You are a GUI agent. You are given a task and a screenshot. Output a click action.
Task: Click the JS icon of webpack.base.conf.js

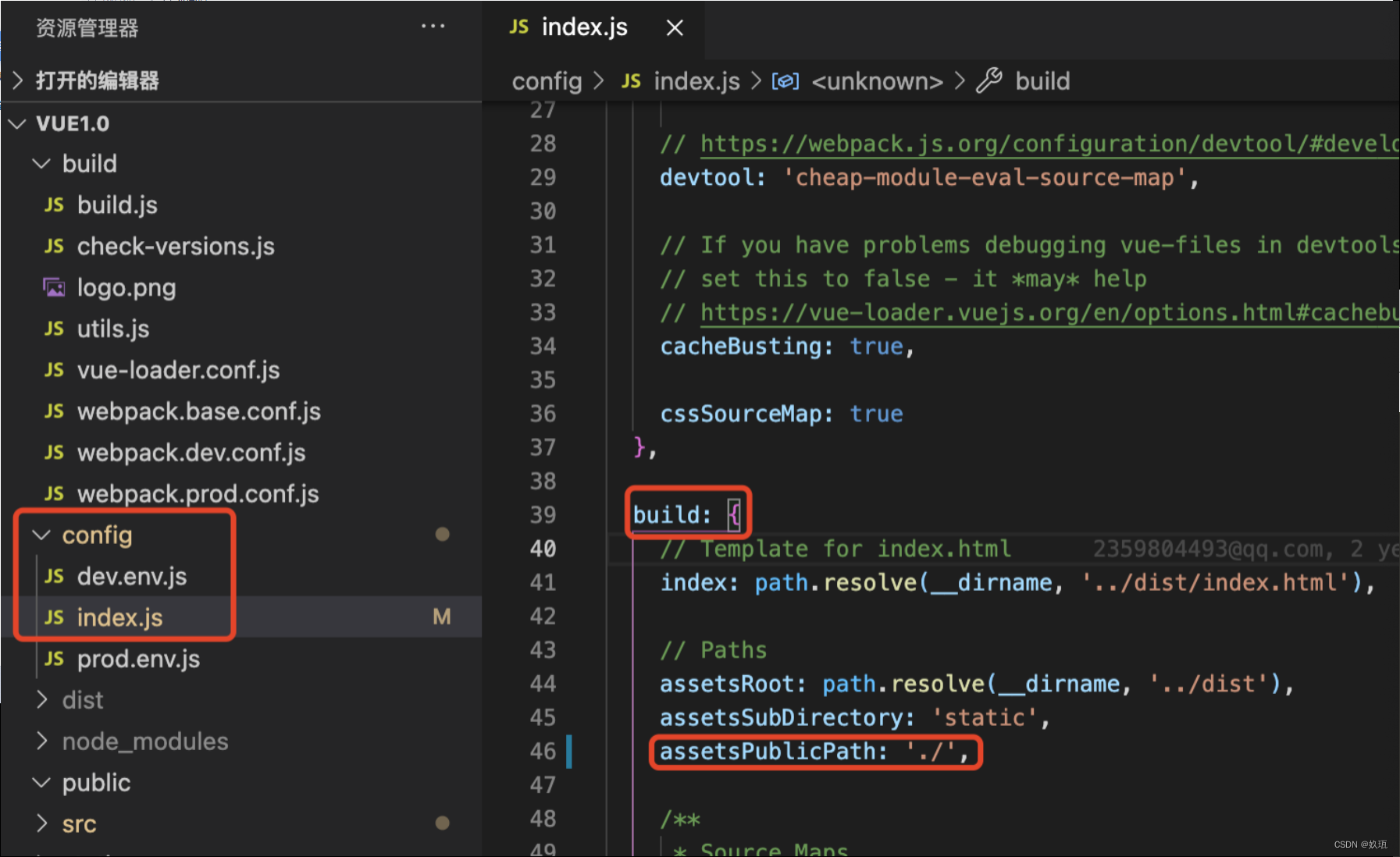click(x=54, y=412)
